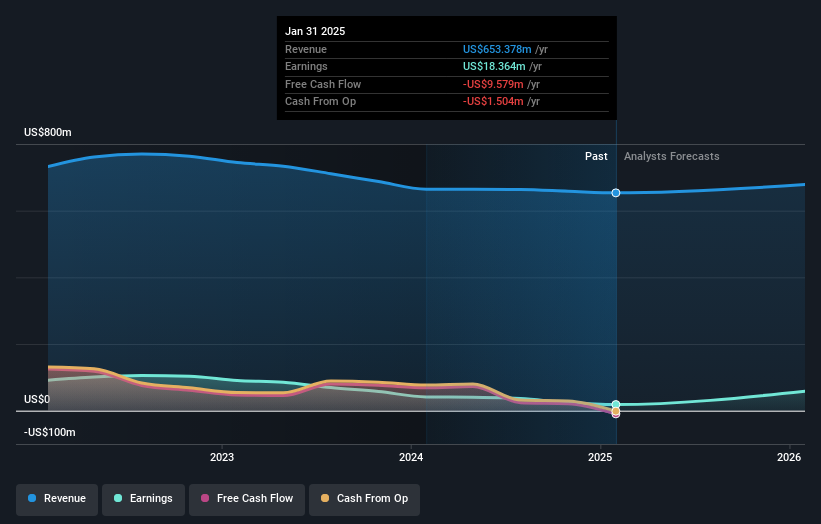Select the orange cash from op data point
The image size is (821, 524).
coord(616,411)
